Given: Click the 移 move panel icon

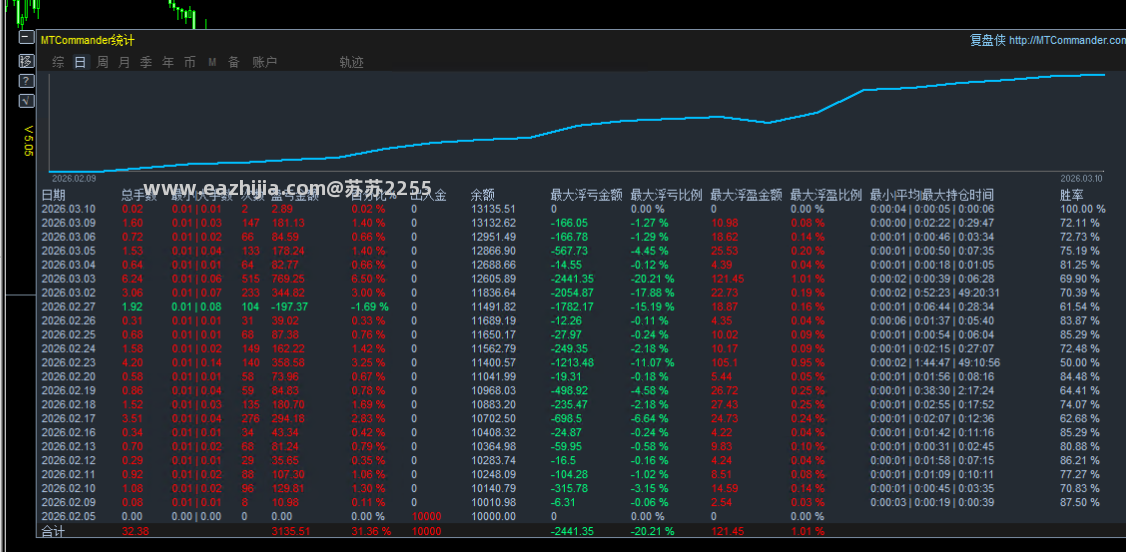Looking at the screenshot, I should click(26, 60).
